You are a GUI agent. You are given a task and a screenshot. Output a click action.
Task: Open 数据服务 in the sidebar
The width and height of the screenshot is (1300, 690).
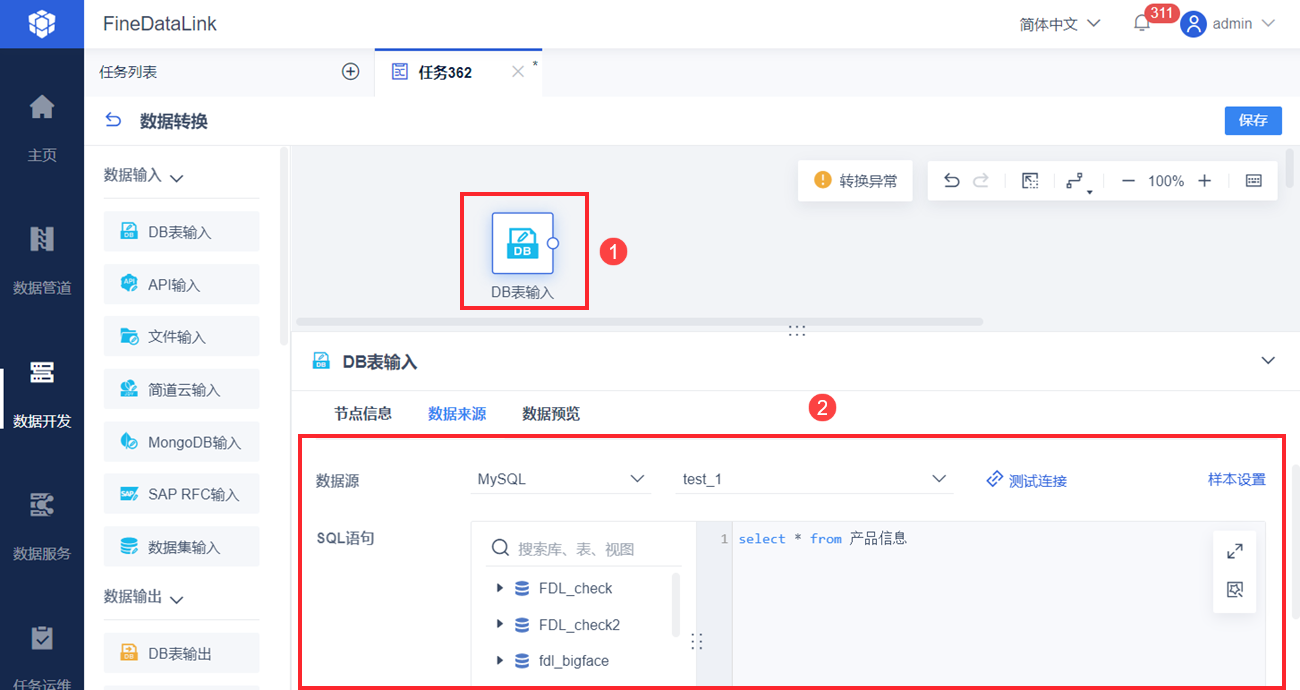(42, 524)
